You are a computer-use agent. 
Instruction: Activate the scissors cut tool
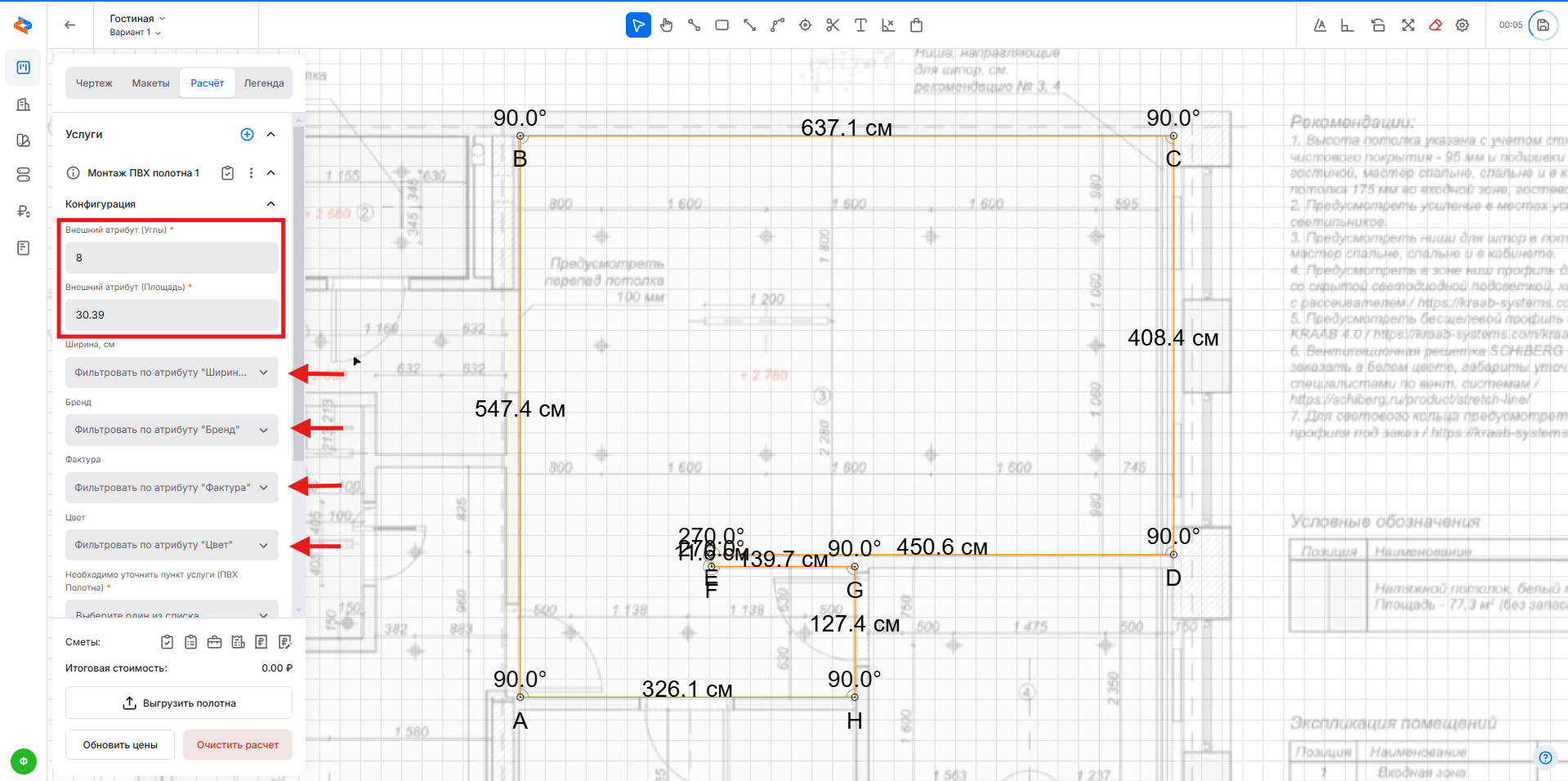833,25
